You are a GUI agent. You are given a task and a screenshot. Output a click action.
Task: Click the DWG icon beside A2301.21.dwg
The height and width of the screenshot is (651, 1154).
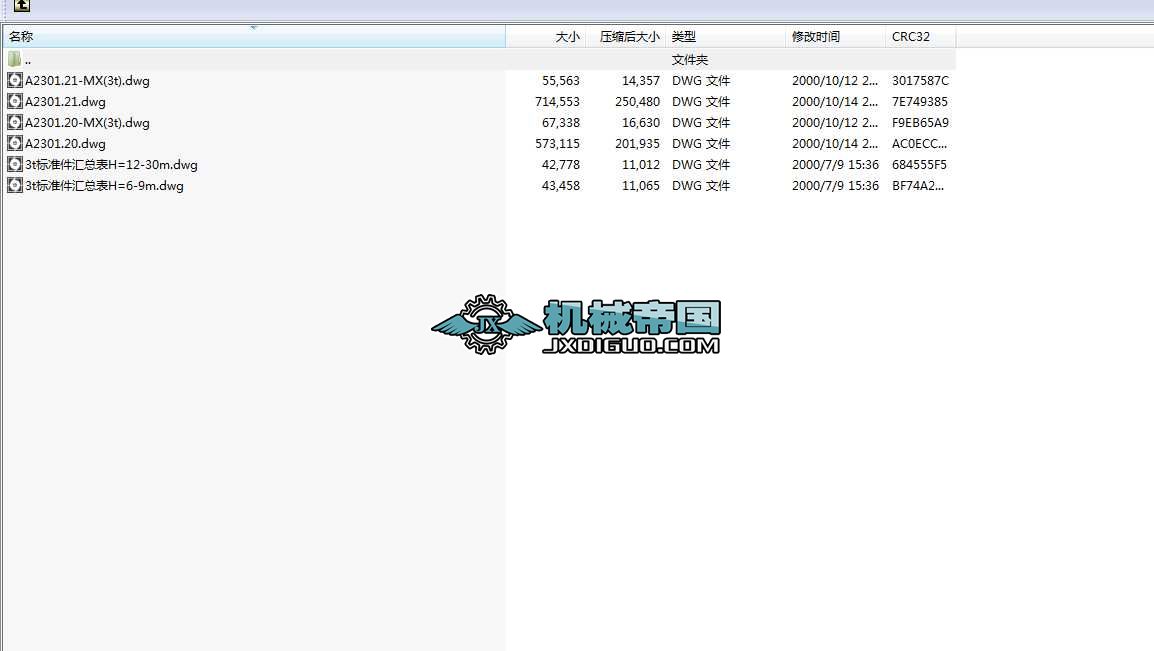pyautogui.click(x=14, y=101)
